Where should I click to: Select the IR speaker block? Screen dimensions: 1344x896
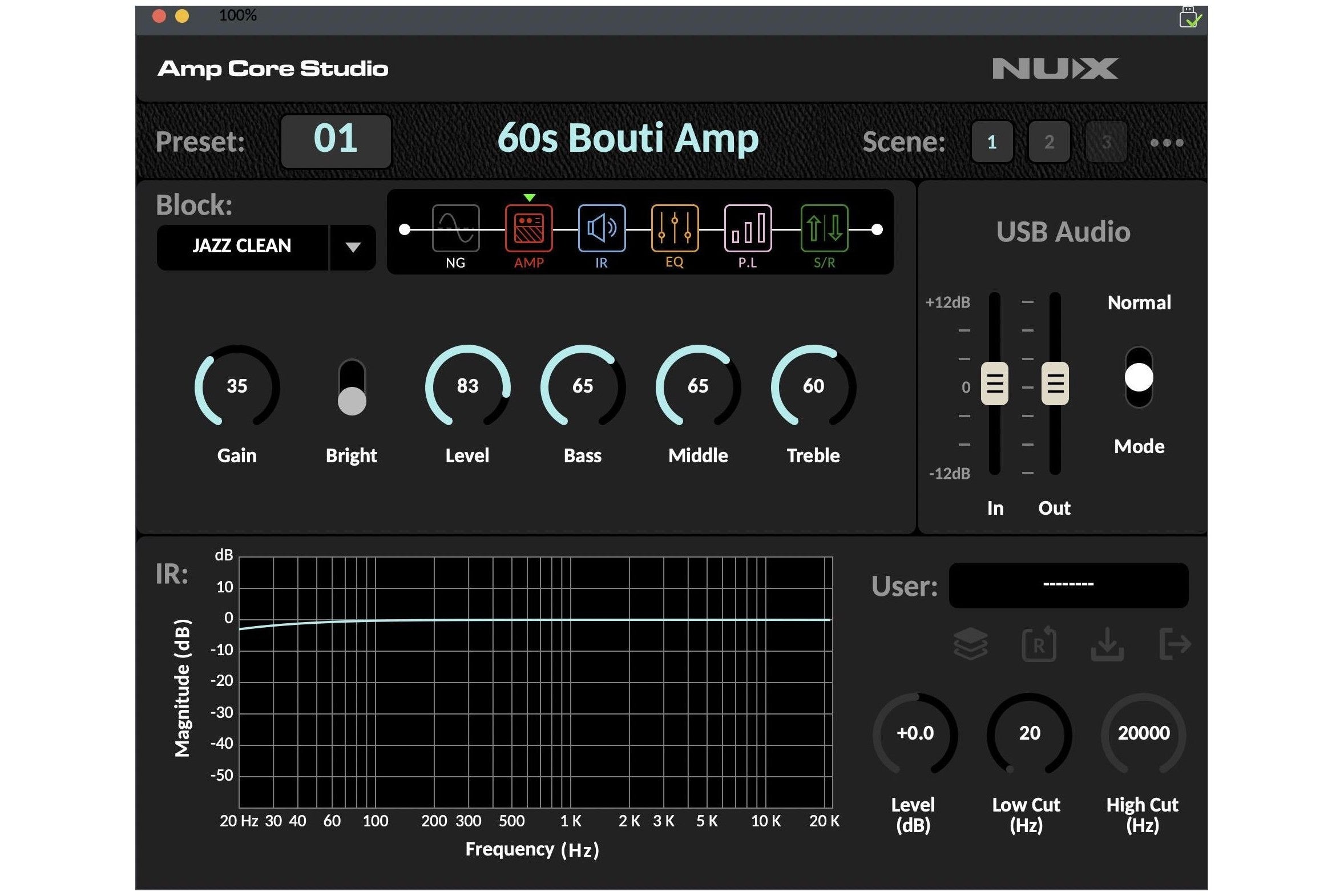point(602,229)
